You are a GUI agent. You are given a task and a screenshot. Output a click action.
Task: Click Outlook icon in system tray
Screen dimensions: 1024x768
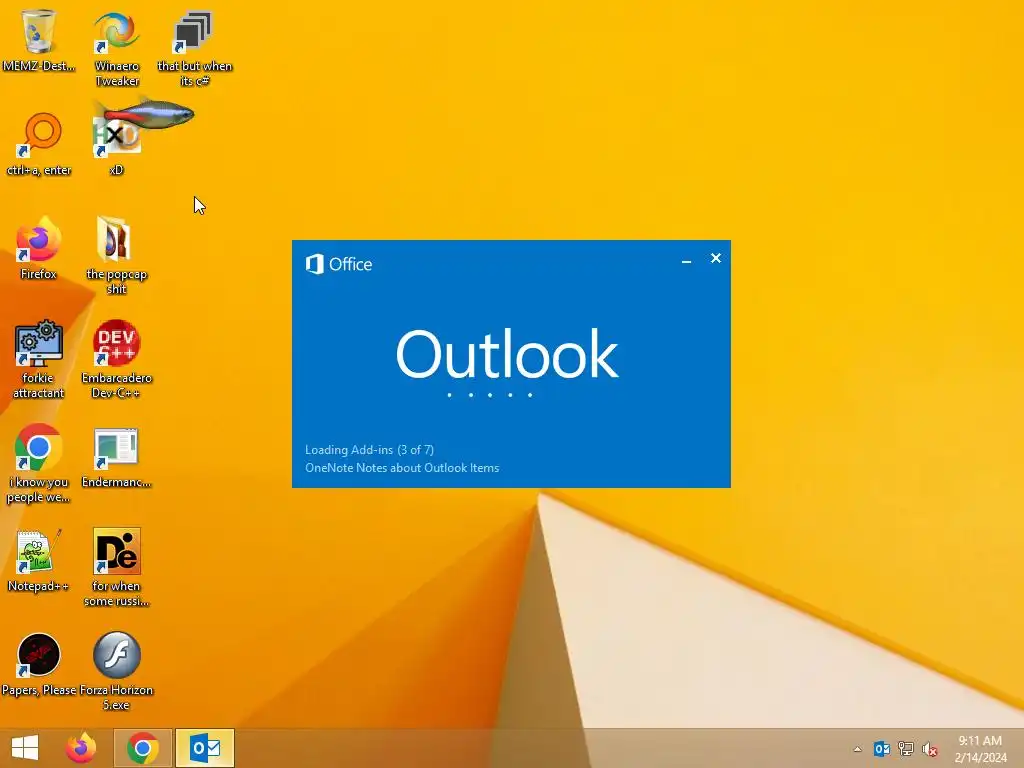point(882,749)
